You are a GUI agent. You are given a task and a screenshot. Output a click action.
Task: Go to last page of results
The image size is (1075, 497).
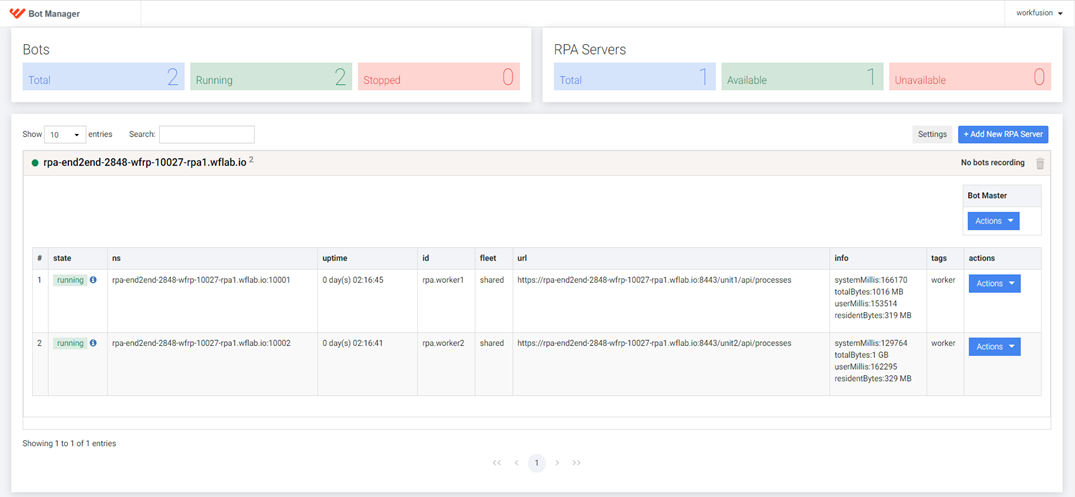pos(577,463)
